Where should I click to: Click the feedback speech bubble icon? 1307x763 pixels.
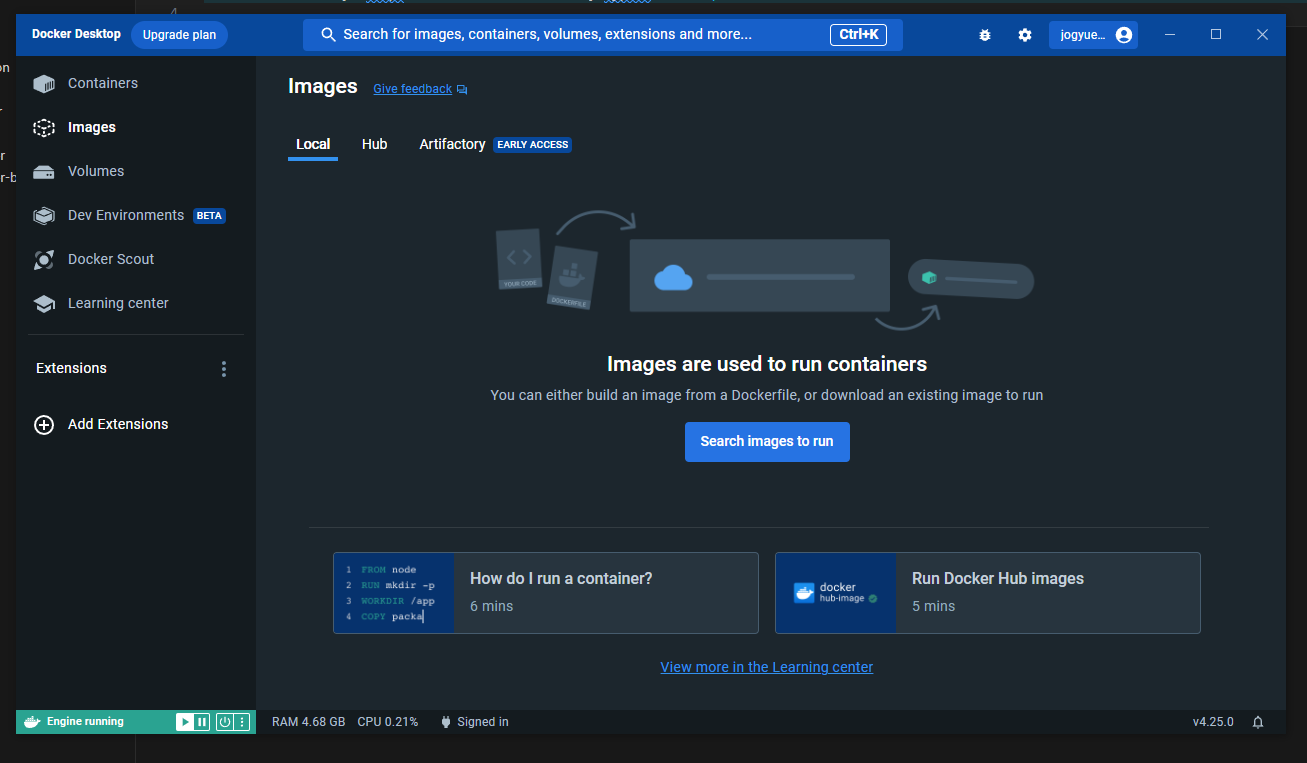462,90
